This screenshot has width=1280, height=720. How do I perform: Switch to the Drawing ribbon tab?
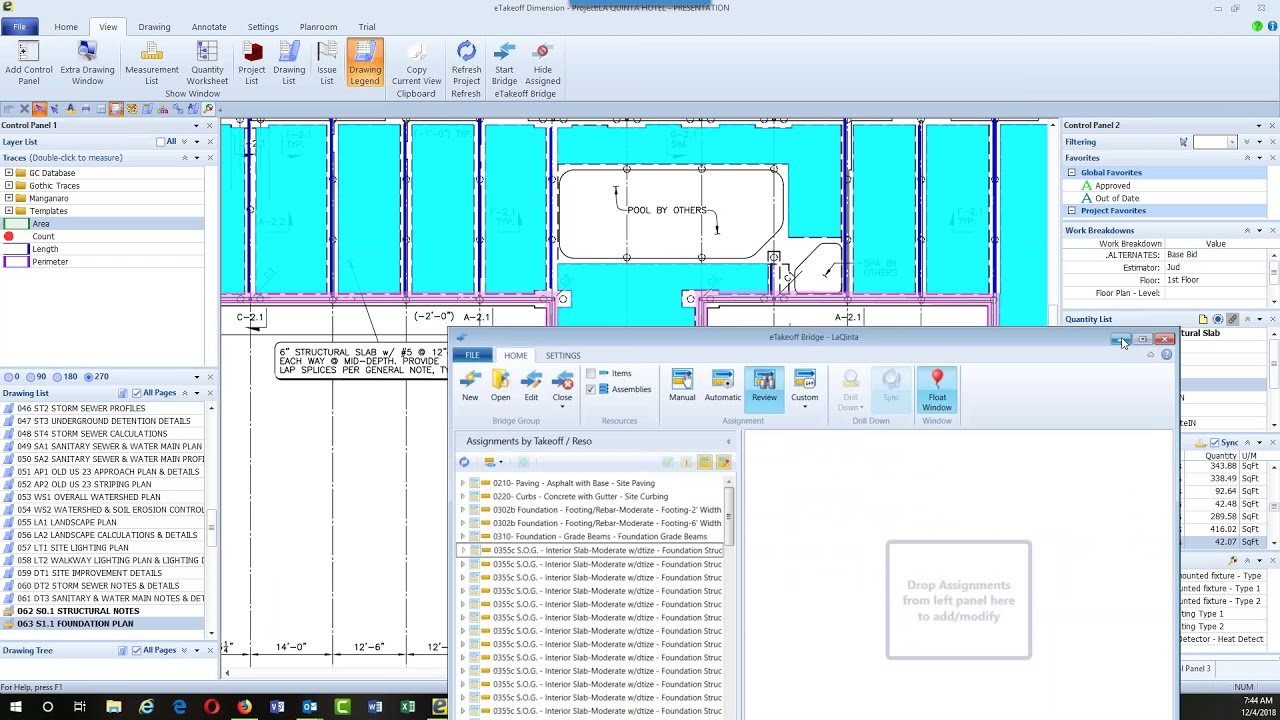[154, 27]
